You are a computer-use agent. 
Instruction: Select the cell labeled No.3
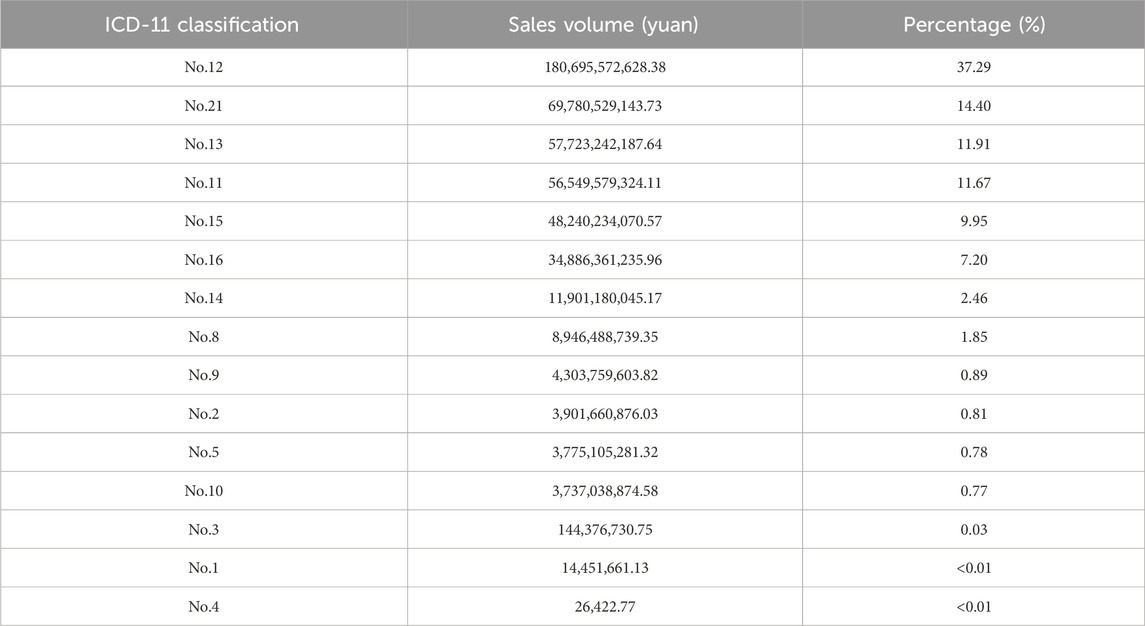(x=204, y=530)
